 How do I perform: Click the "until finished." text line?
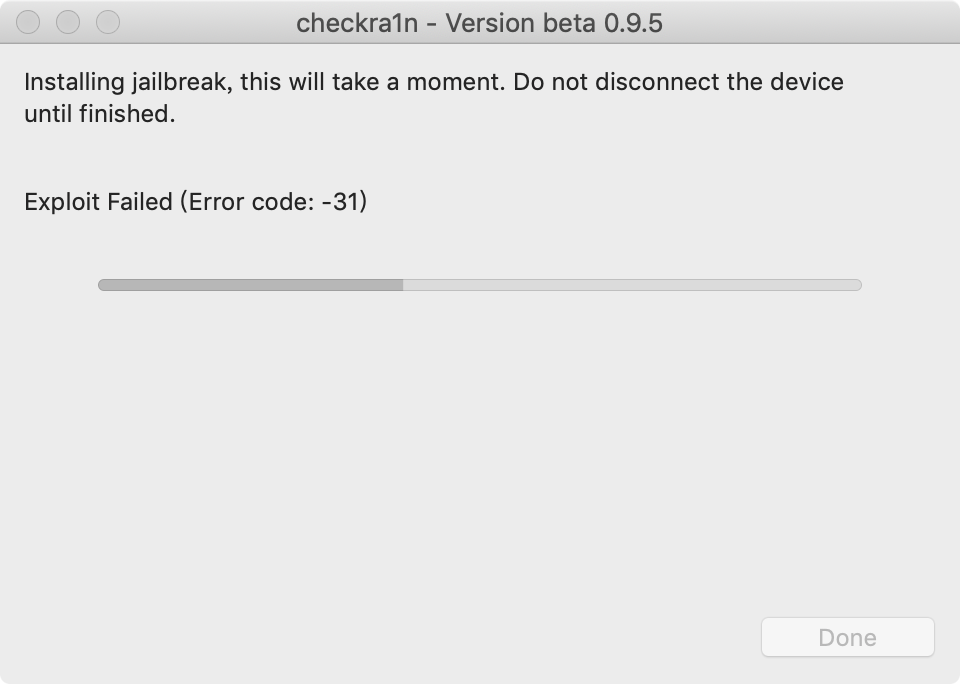(100, 114)
